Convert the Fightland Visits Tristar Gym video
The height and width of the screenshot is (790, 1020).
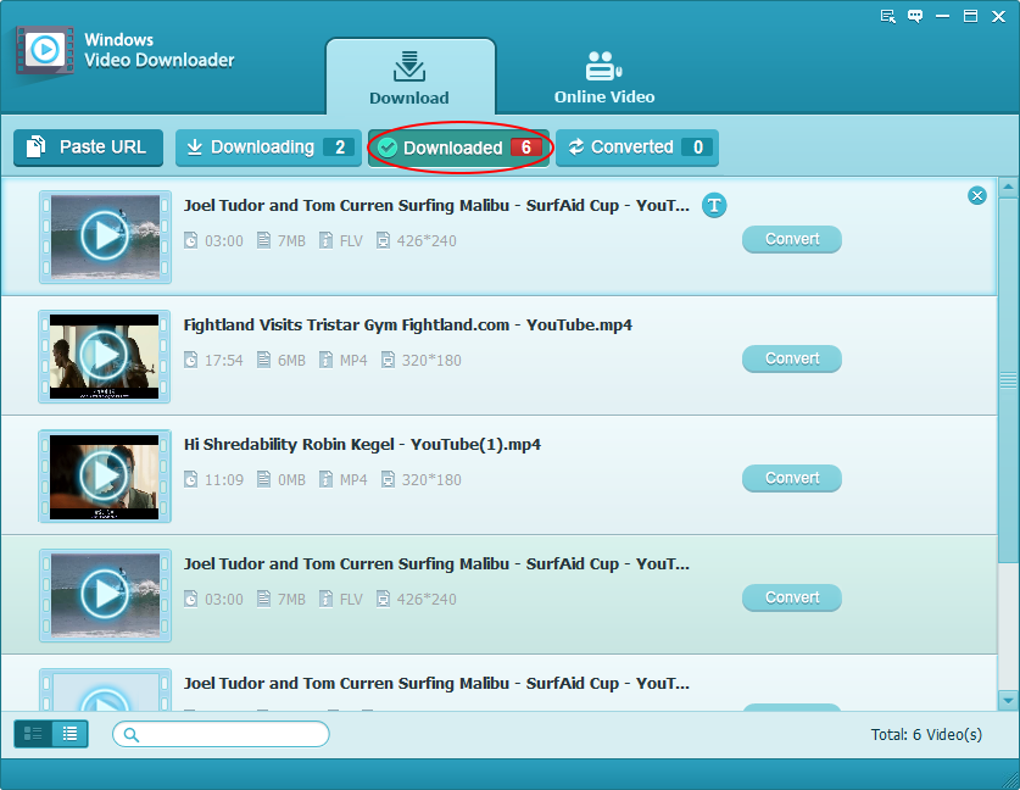(x=792, y=359)
